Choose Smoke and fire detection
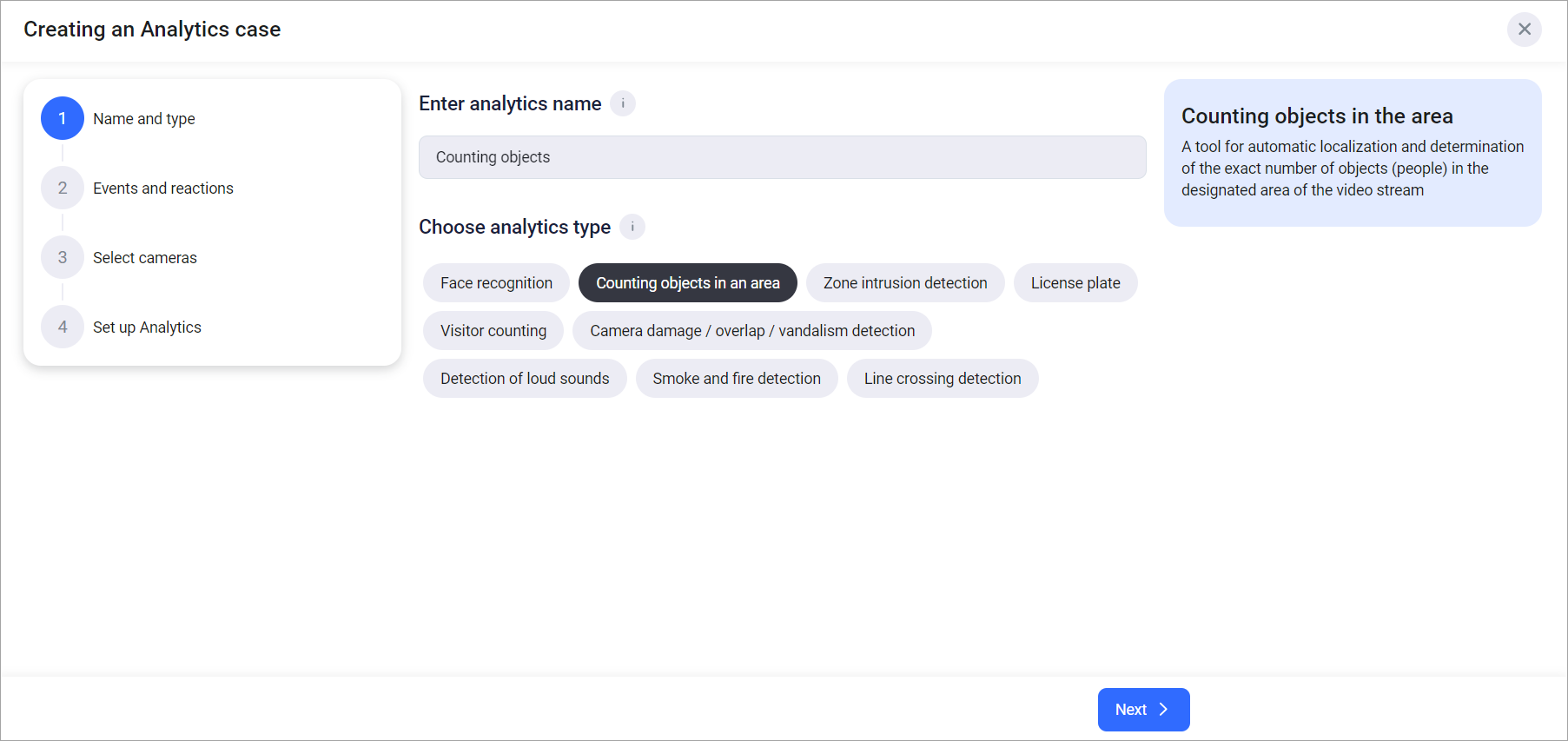 tap(736, 379)
